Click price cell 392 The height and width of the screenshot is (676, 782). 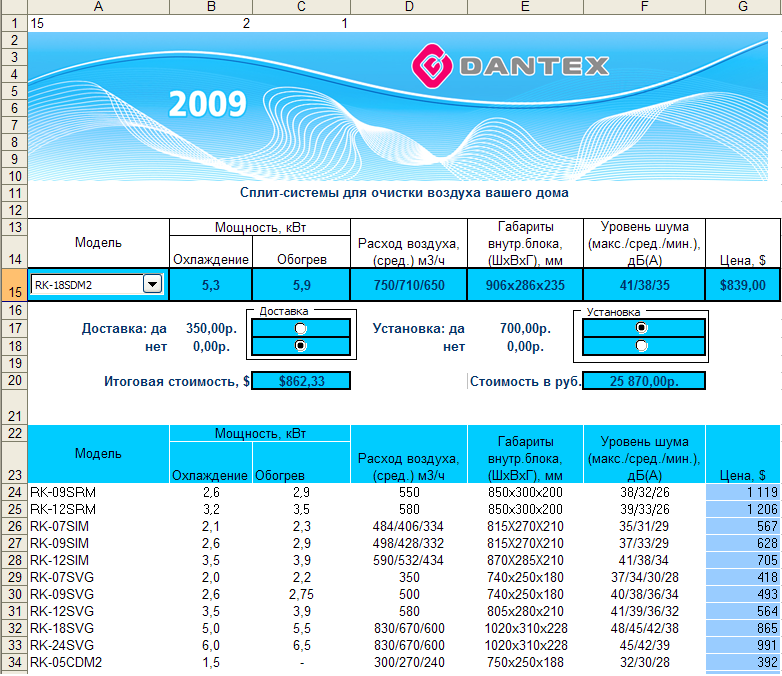(743, 662)
